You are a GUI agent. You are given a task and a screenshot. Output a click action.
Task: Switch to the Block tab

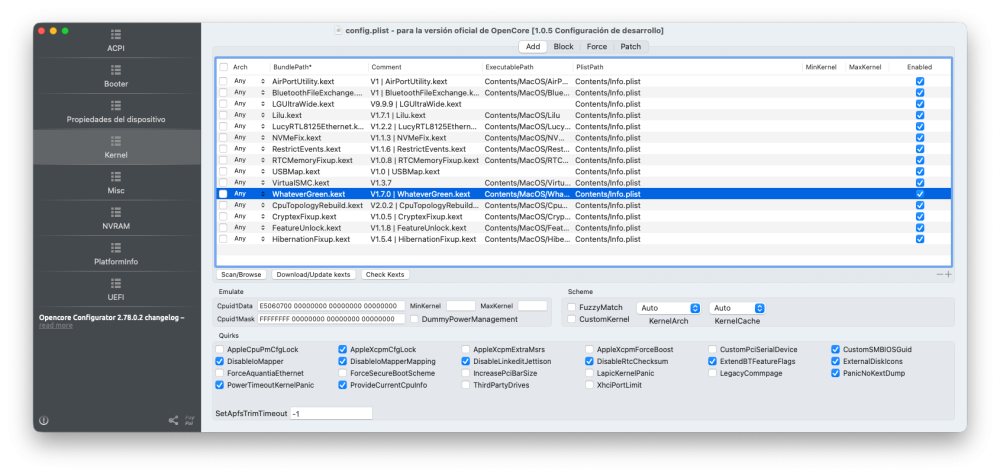click(x=563, y=47)
